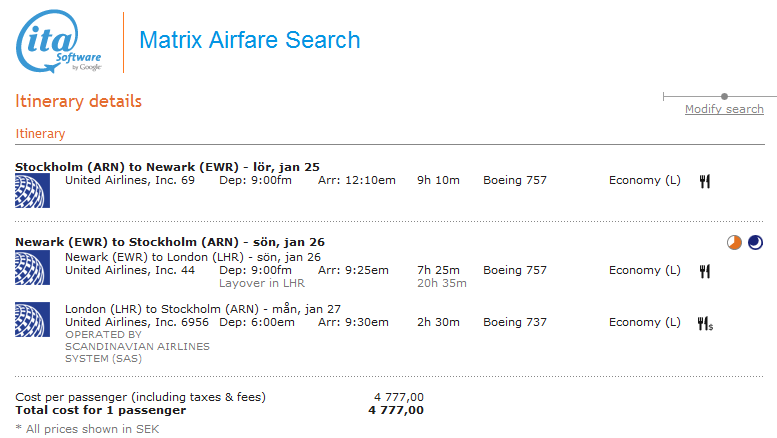The image size is (777, 438).
Task: Open the Modify search link
Action: click(724, 109)
